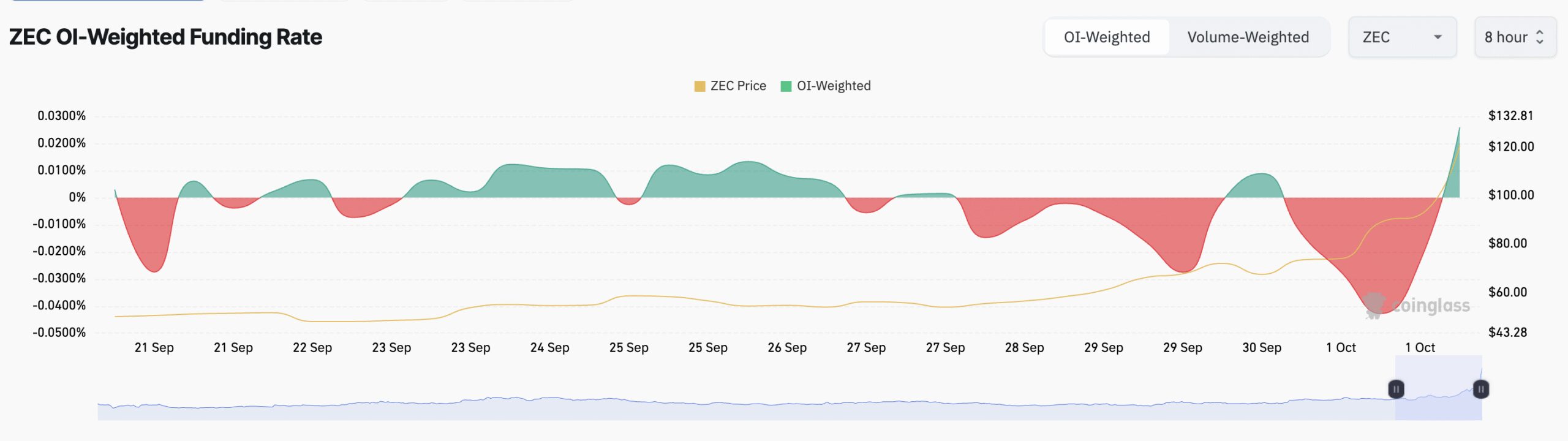Grab the right range slider handle
The image size is (1568, 441).
[1481, 389]
